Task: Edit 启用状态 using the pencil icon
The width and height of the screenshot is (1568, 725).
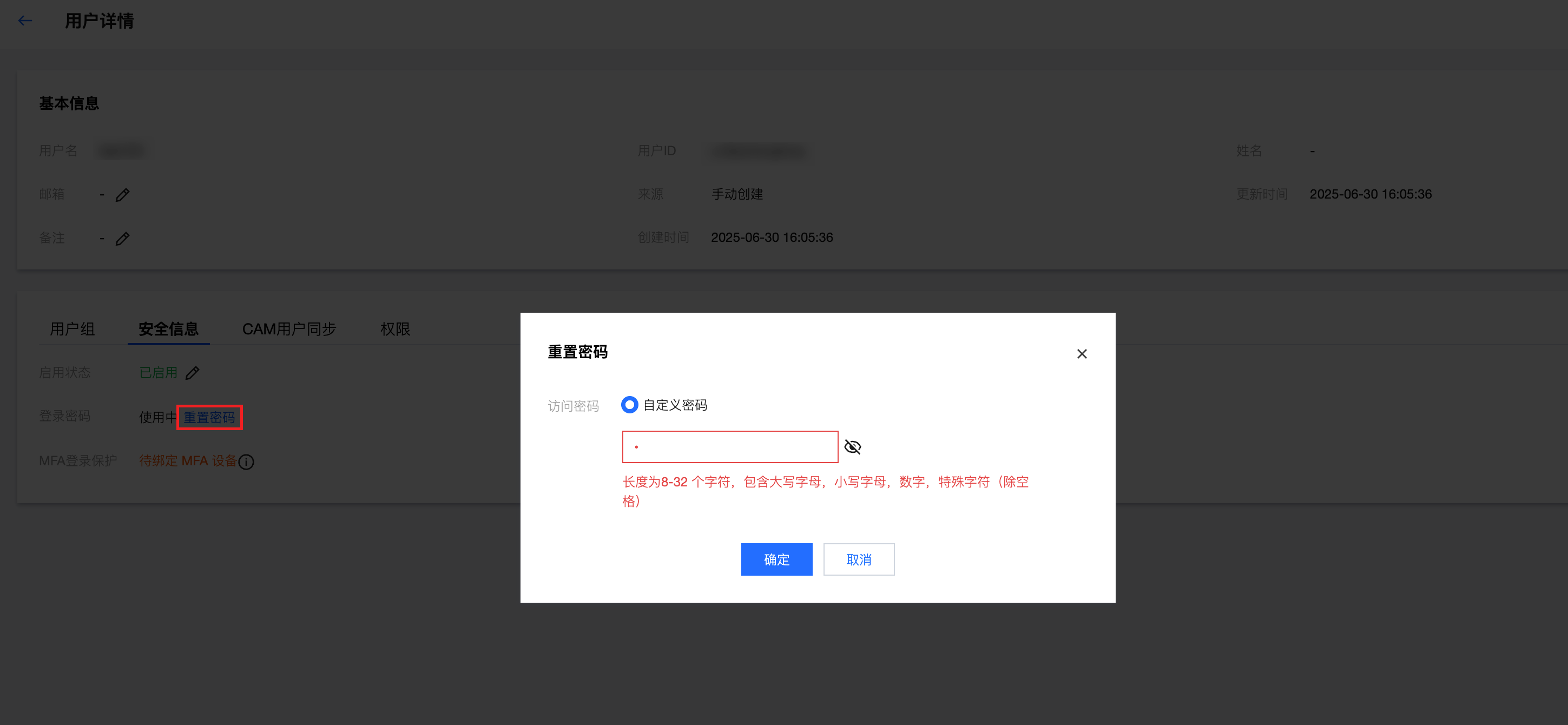Action: (x=193, y=373)
